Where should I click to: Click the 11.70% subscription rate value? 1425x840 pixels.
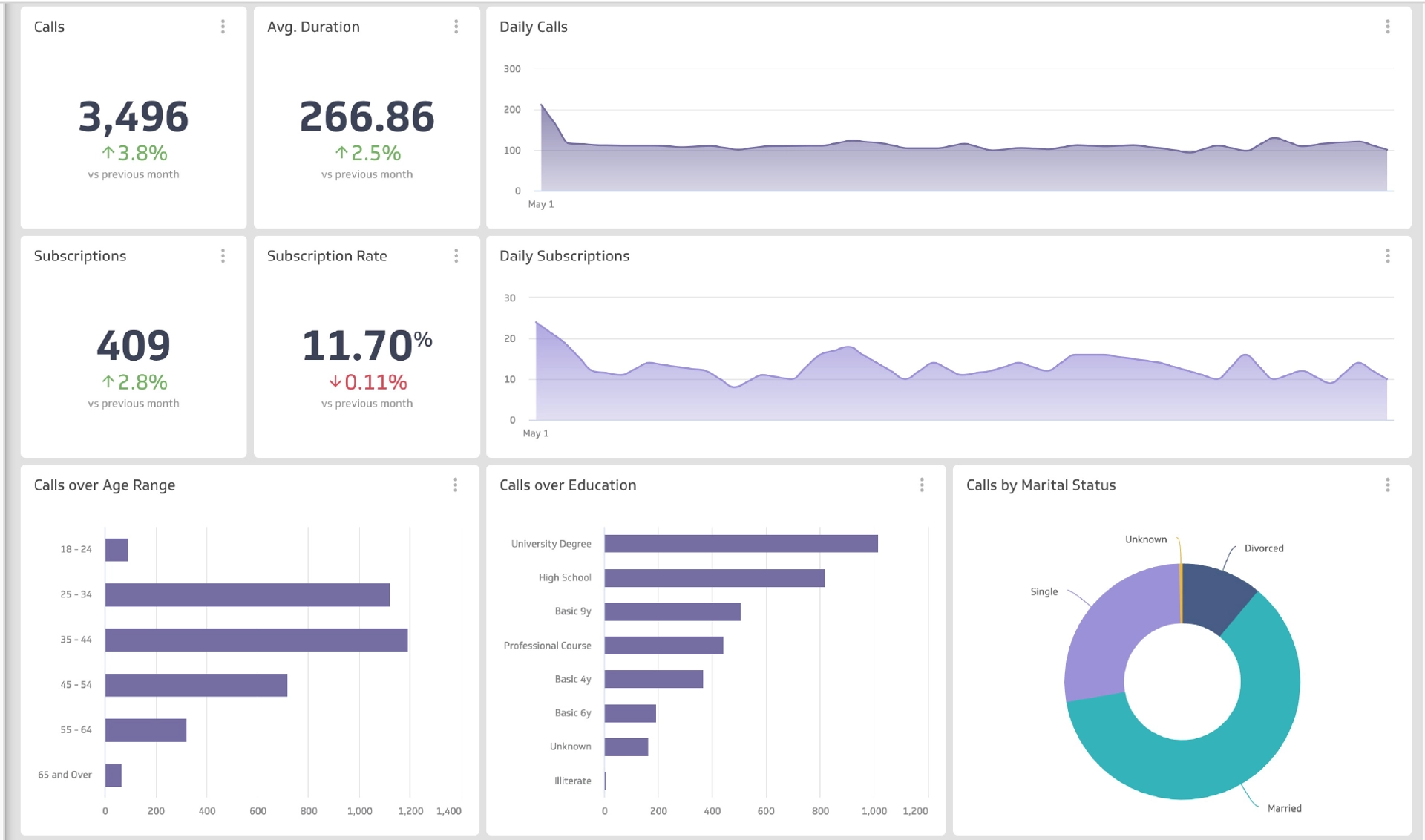point(367,346)
